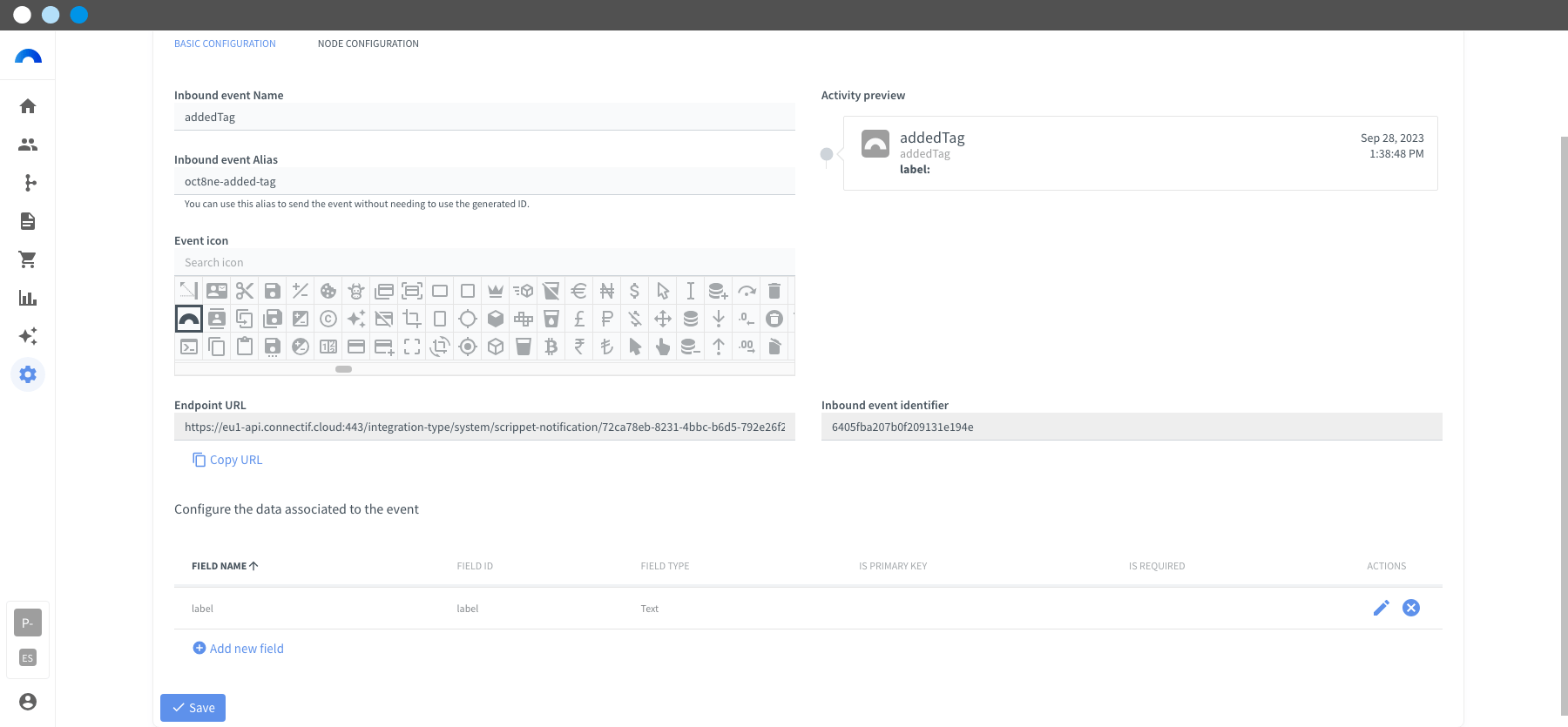
Task: Select the crosshairs GPS event icon
Action: point(468,347)
